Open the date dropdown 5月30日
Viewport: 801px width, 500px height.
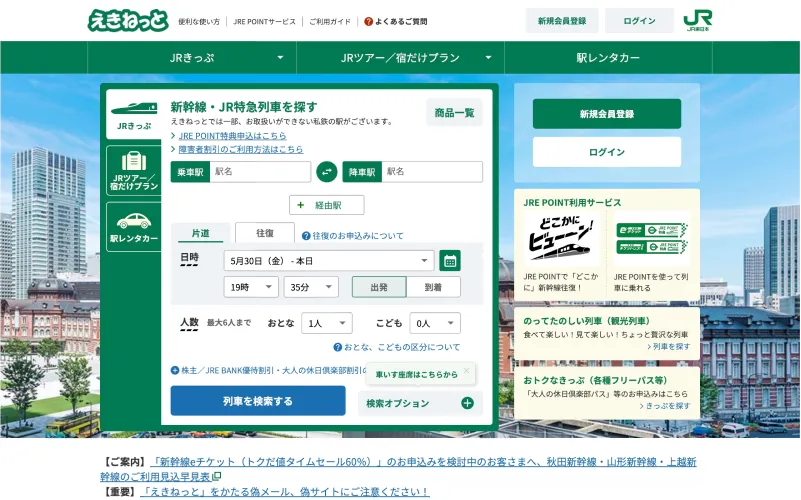click(x=329, y=261)
